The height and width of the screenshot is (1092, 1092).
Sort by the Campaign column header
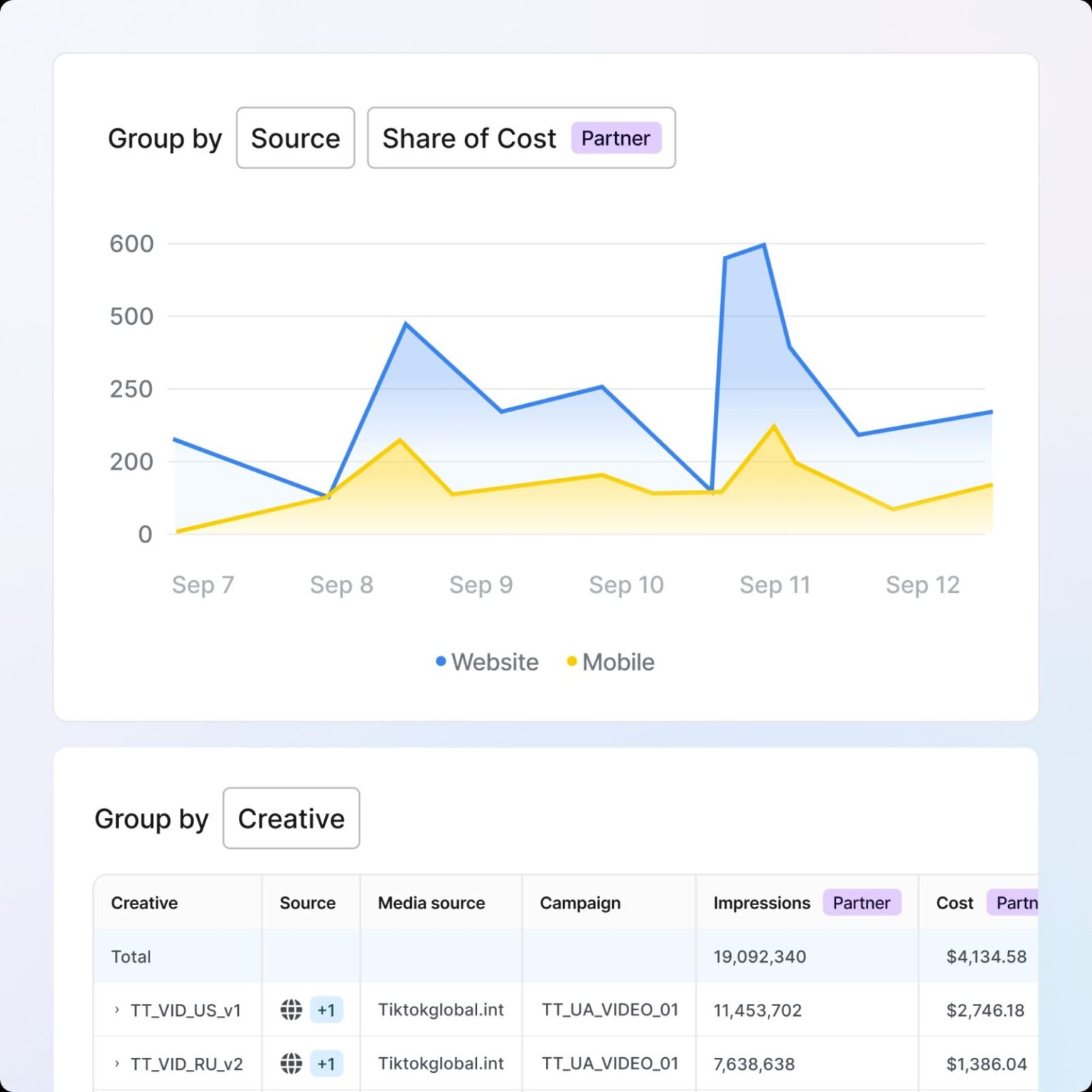(580, 903)
